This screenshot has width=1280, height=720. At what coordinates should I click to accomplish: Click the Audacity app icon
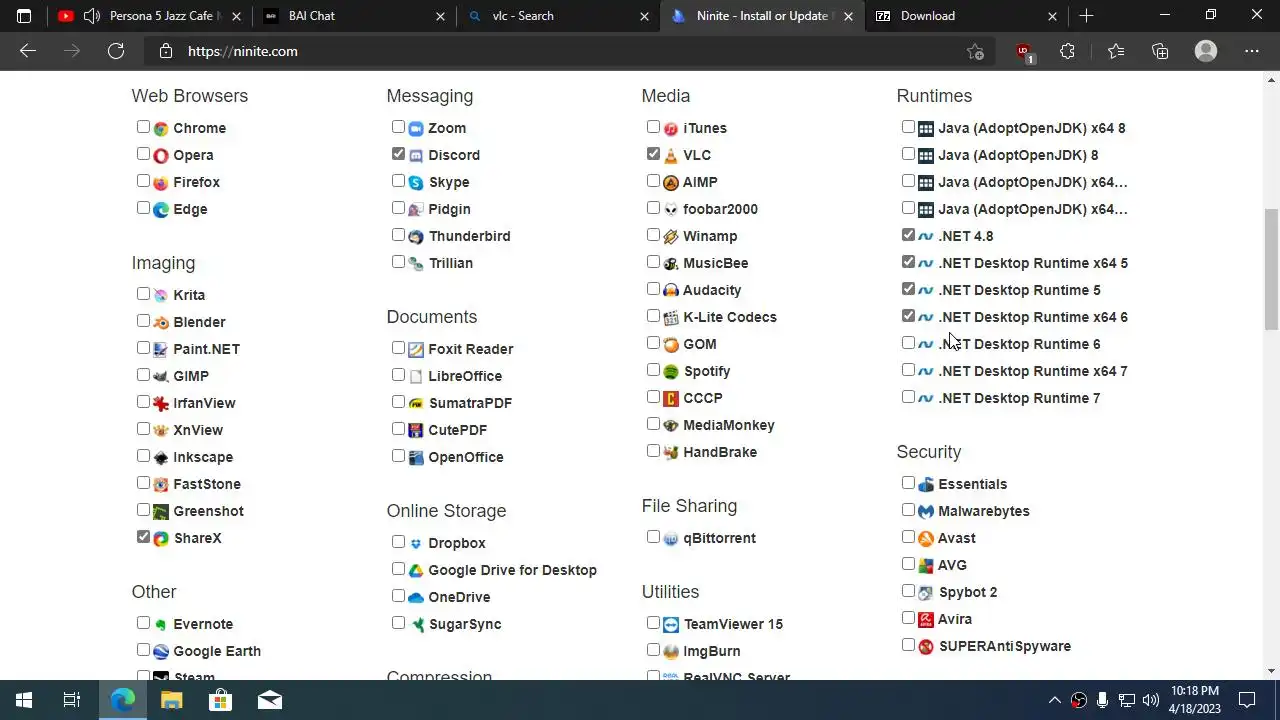tap(670, 290)
